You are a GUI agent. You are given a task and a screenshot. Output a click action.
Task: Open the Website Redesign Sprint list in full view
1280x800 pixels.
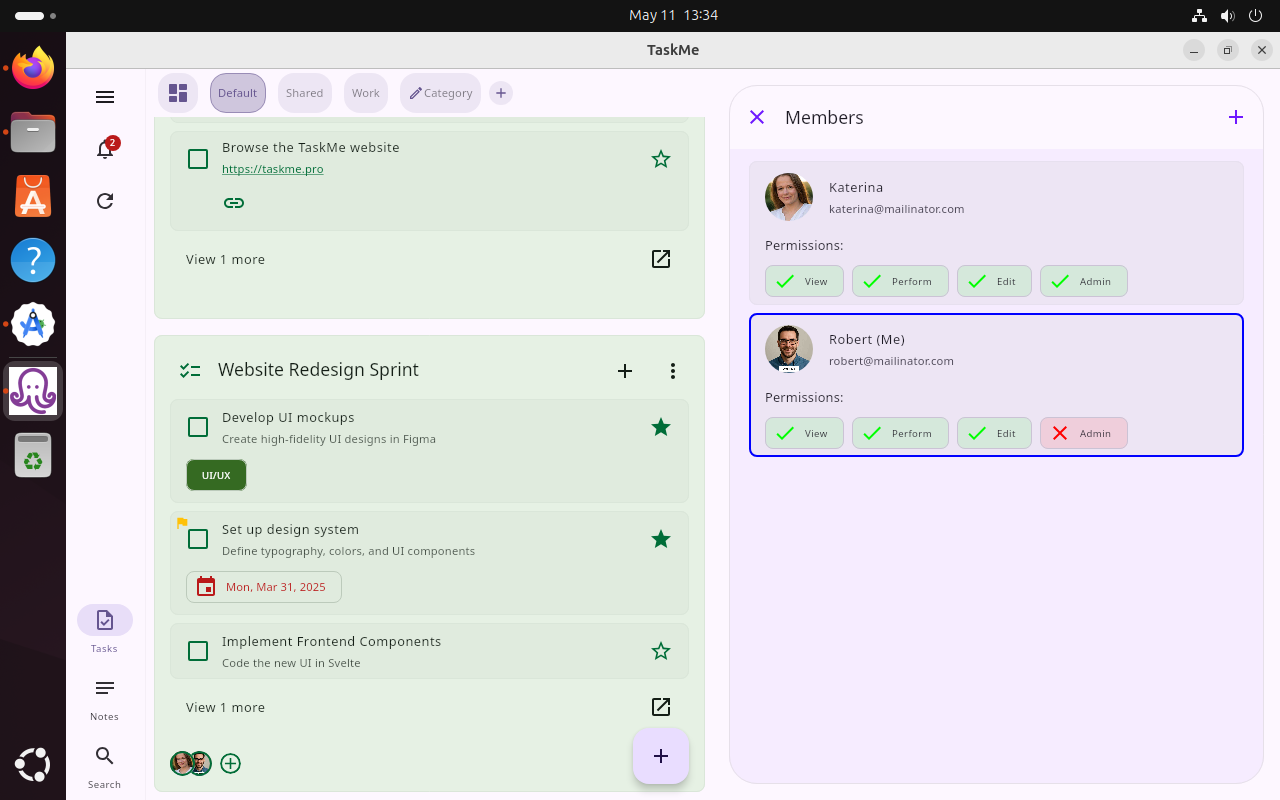661,707
